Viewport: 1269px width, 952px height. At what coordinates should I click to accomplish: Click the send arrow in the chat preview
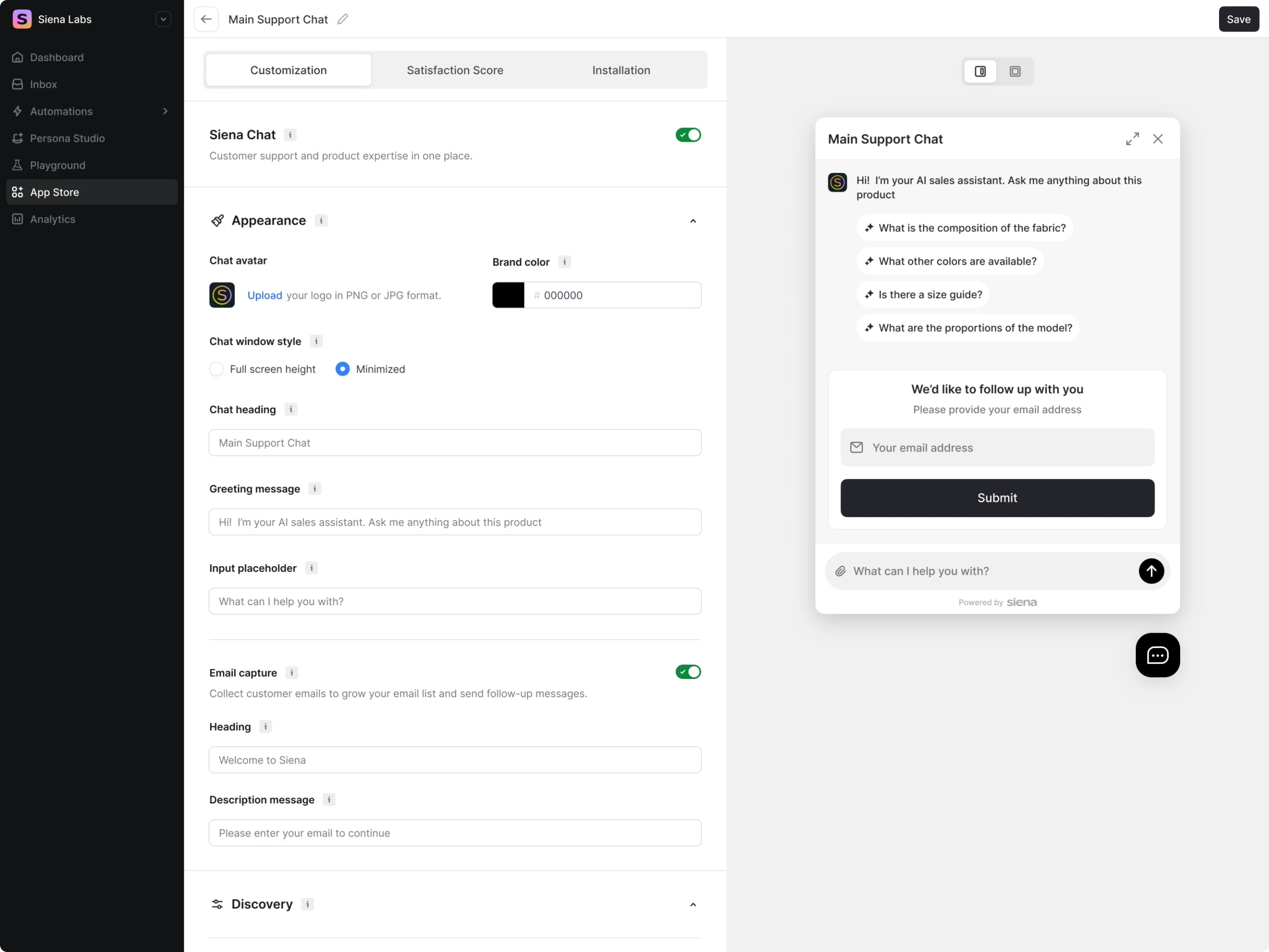pos(1151,571)
